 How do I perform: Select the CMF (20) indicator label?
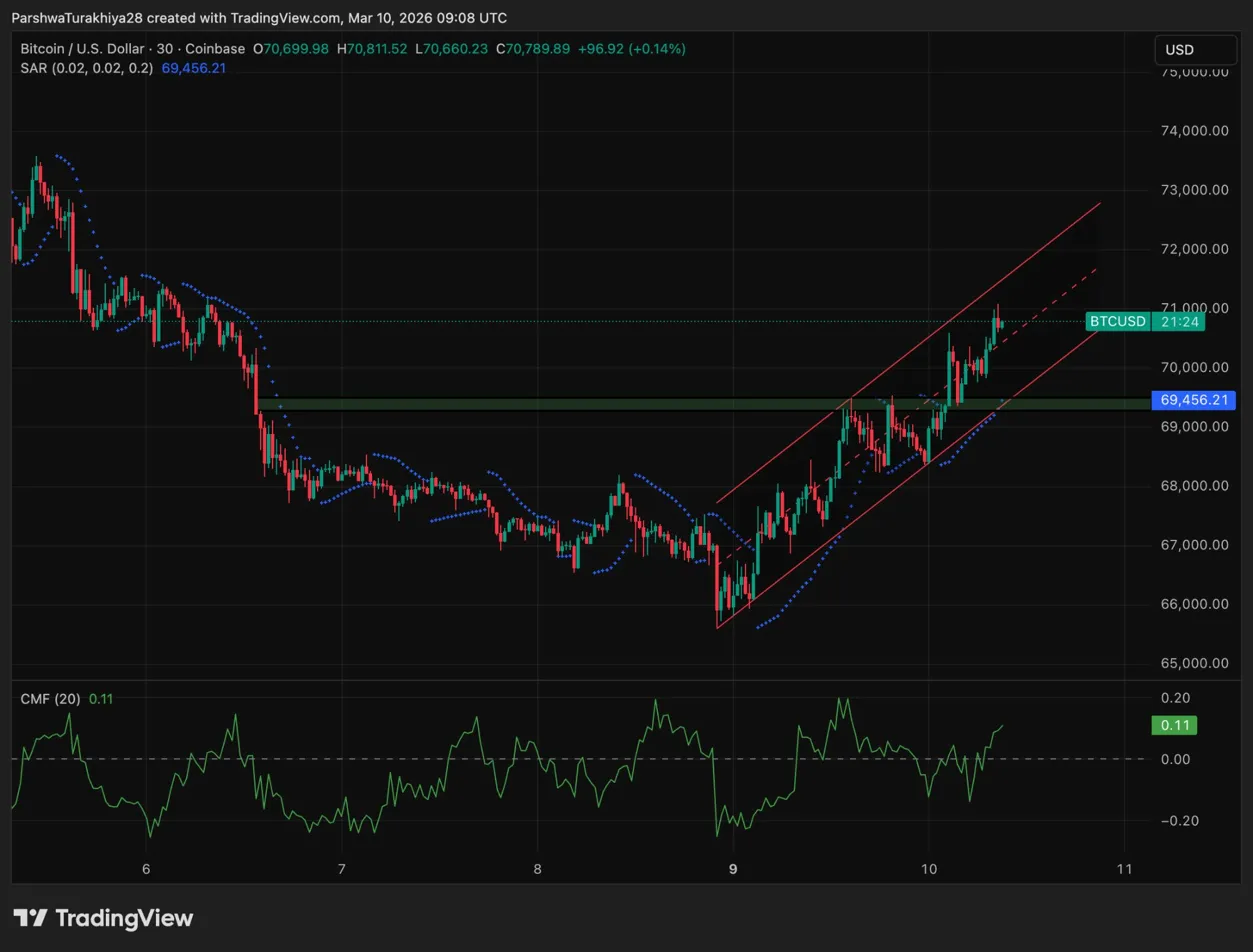(51, 699)
